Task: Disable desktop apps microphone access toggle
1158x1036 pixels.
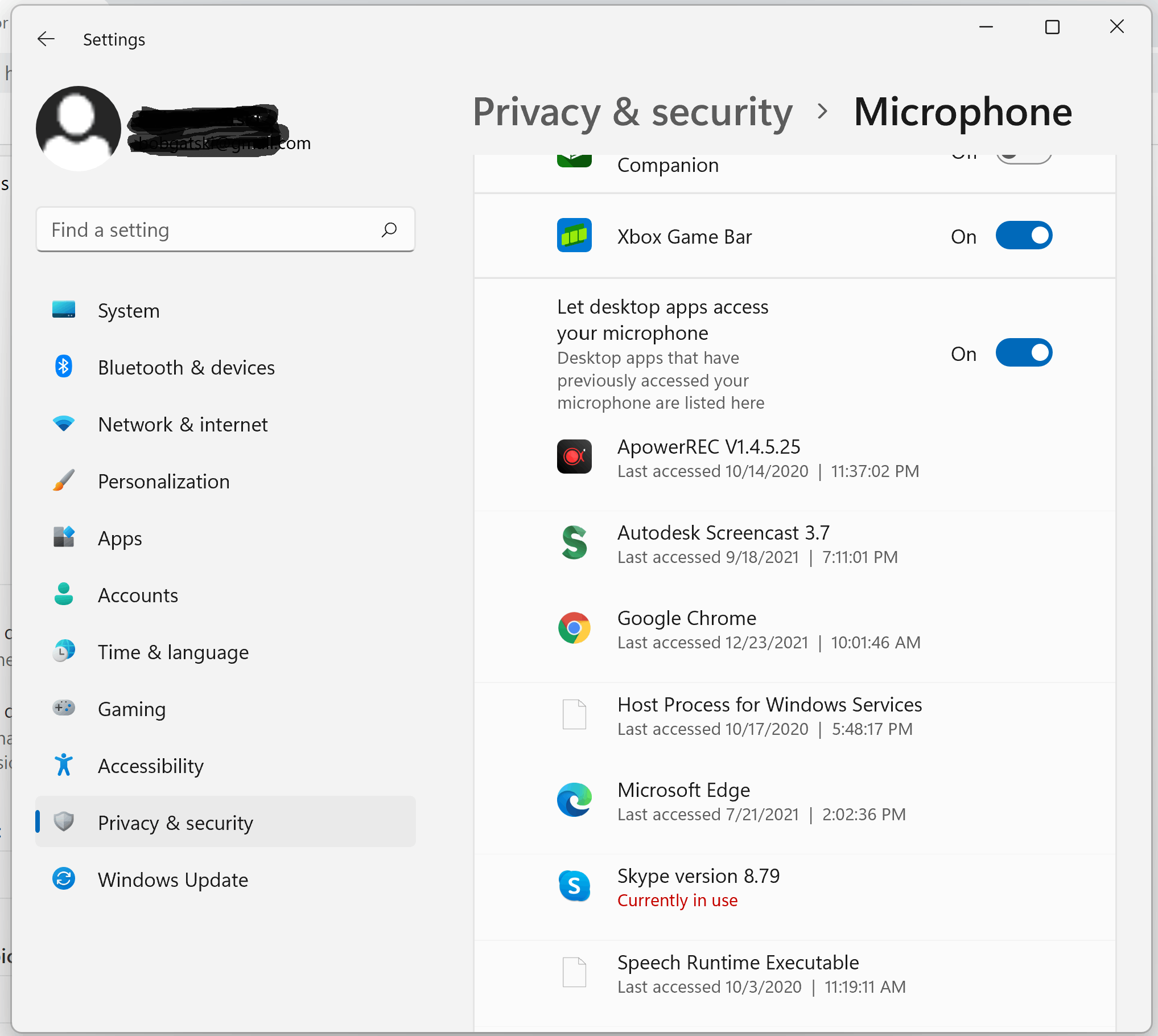Action: click(x=1023, y=353)
